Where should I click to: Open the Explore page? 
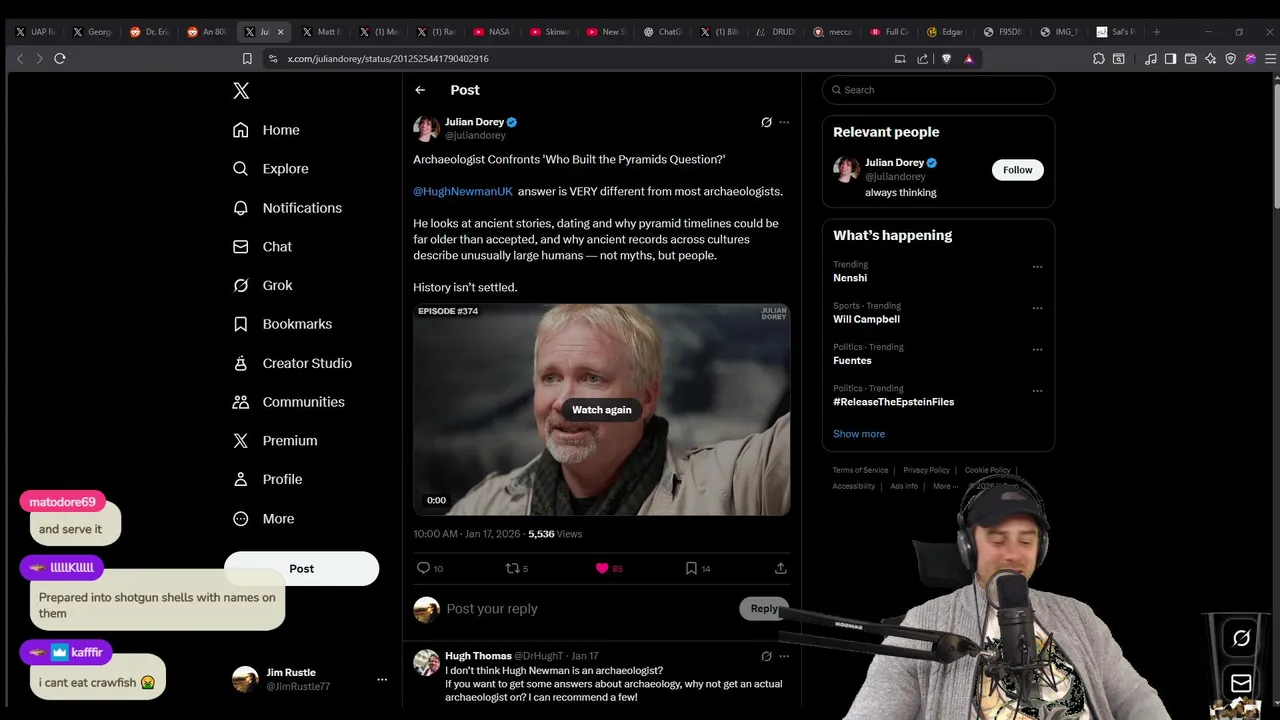[270, 169]
